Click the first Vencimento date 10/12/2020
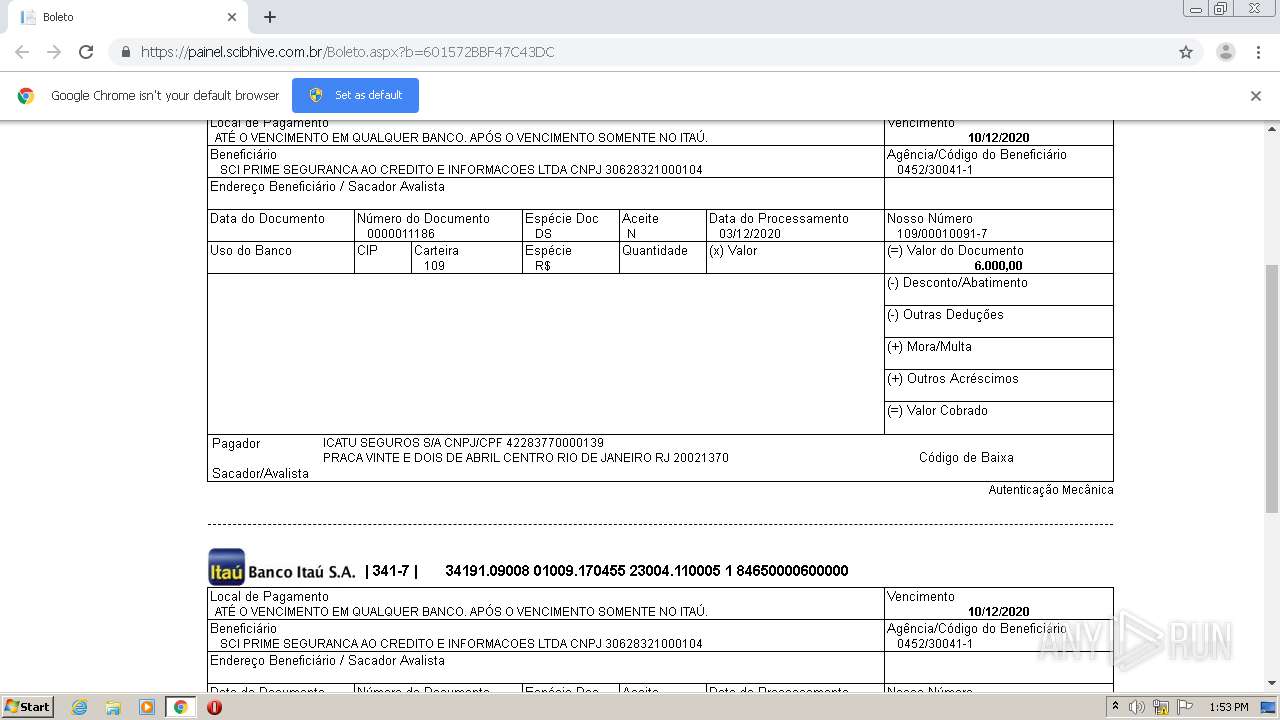Image resolution: width=1280 pixels, height=720 pixels. 998,138
